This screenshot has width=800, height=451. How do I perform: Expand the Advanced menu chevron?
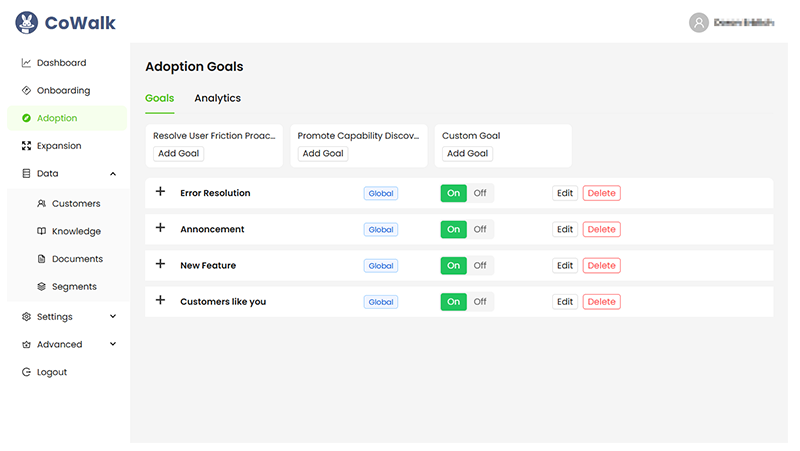tap(113, 344)
